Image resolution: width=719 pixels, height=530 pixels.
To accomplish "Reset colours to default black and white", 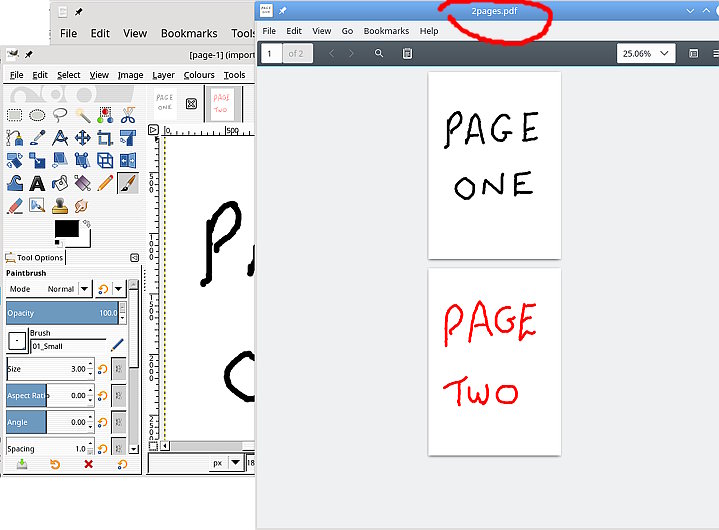I will (x=58, y=243).
